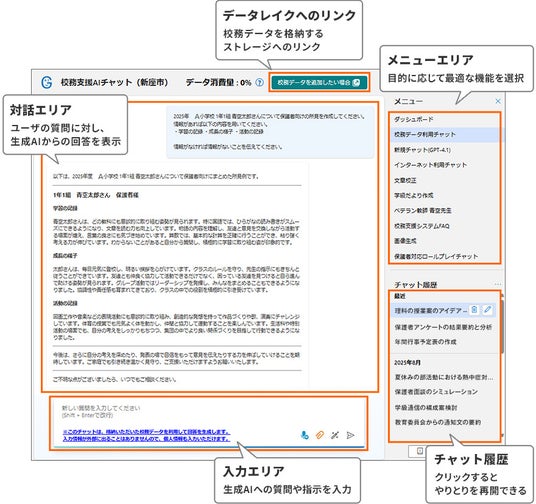Click the clipboard icon on 理科の授業案 history item
Screen dimensions: 536x504
474,309
